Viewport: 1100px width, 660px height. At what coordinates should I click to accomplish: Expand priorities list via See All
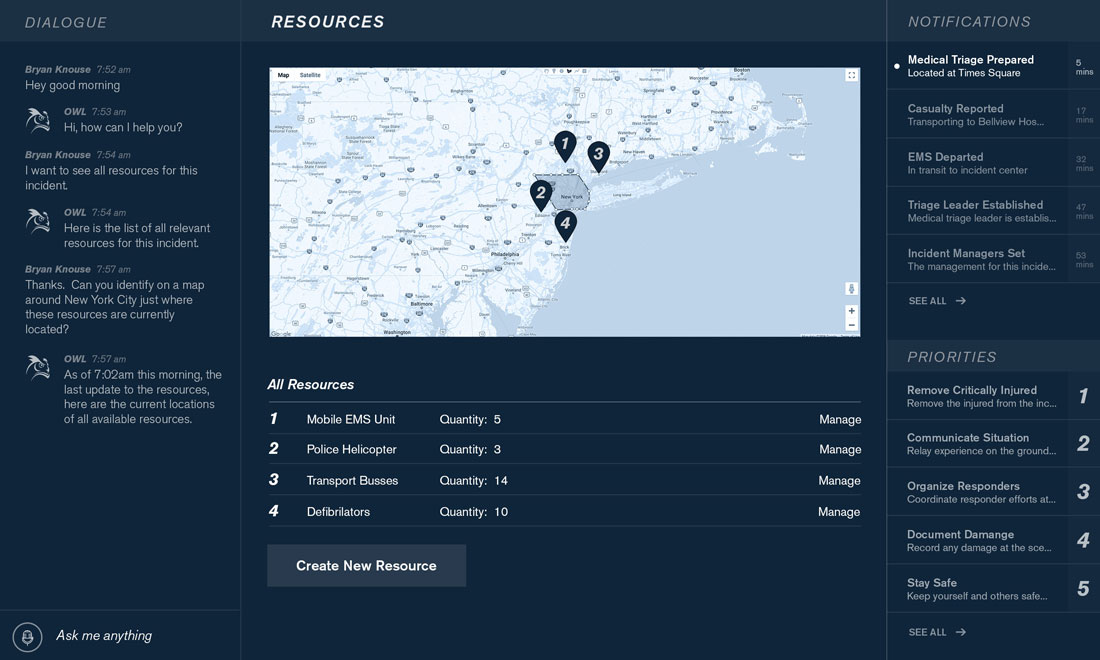(x=937, y=632)
